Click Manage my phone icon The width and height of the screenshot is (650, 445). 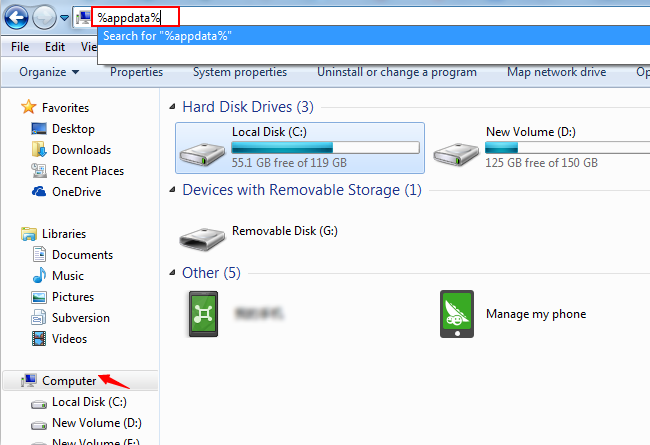pyautogui.click(x=457, y=314)
